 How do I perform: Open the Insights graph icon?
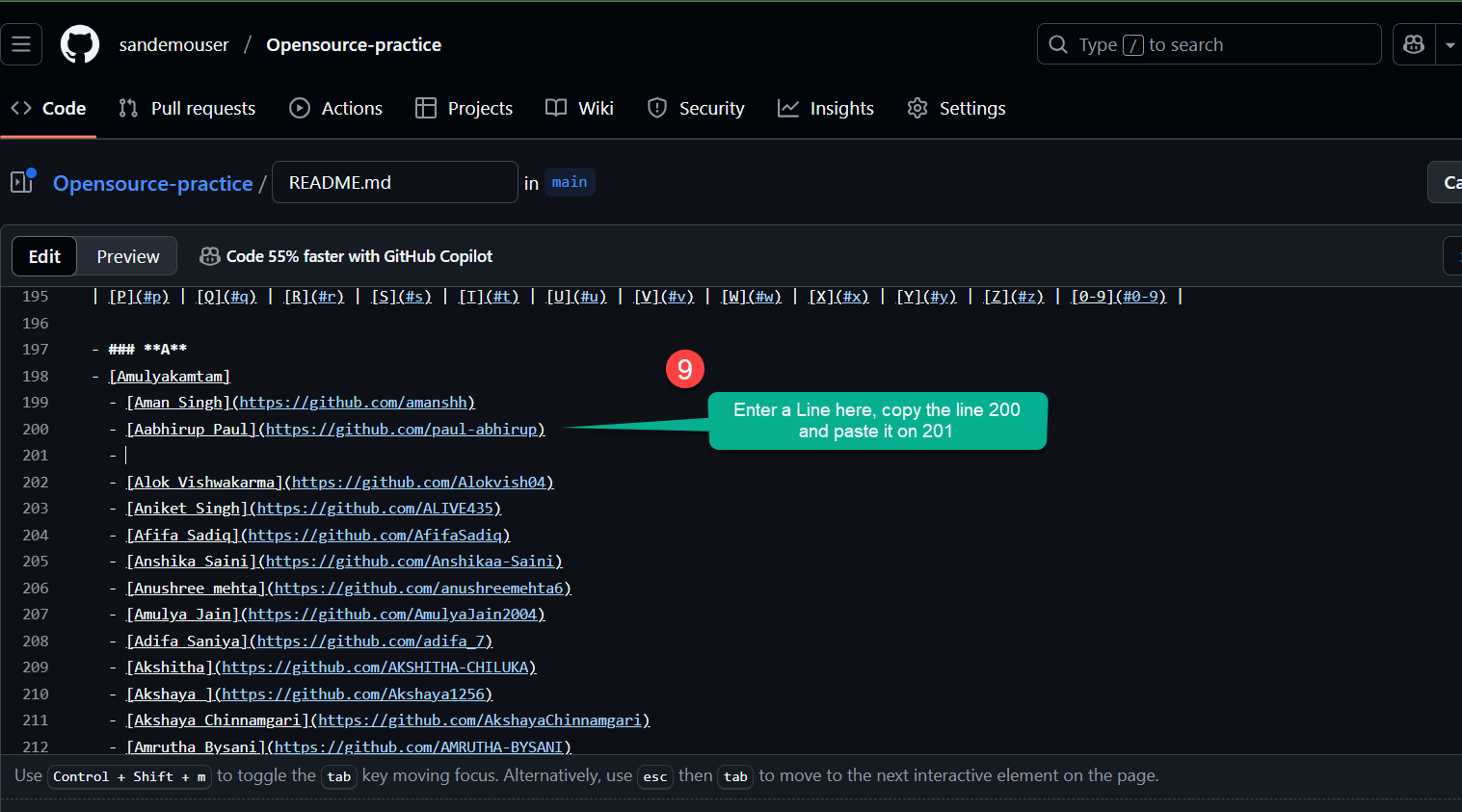pos(786,108)
